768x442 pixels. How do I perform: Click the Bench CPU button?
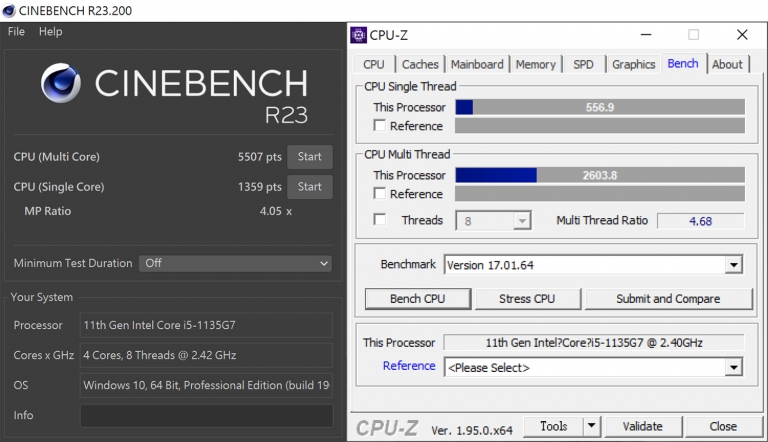[418, 299]
